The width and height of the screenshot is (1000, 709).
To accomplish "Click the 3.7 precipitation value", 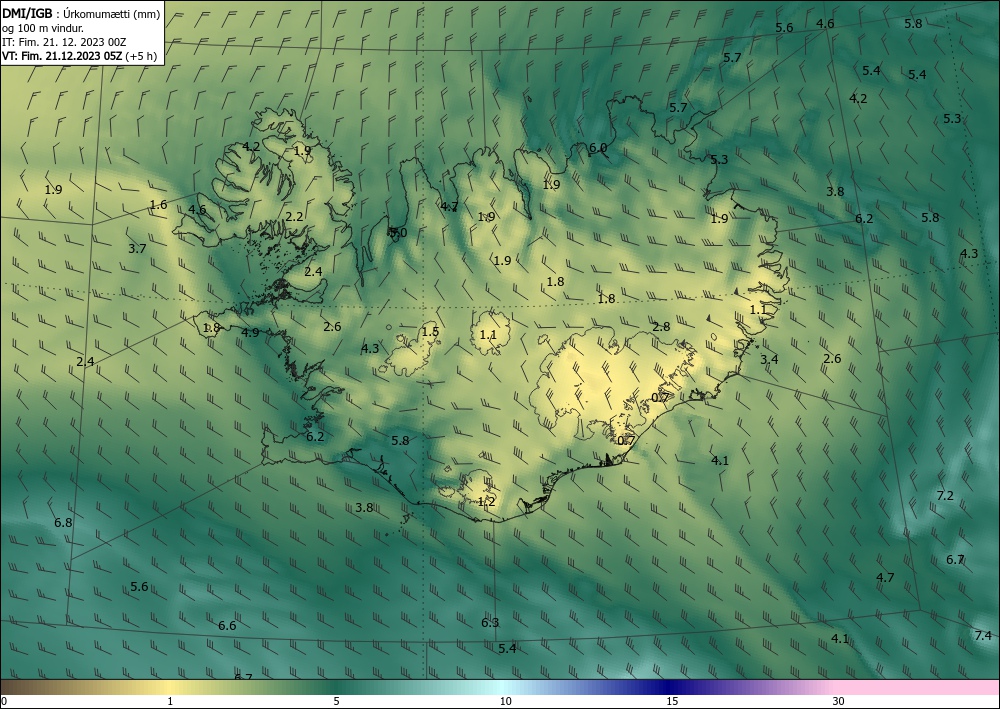I will [x=137, y=249].
